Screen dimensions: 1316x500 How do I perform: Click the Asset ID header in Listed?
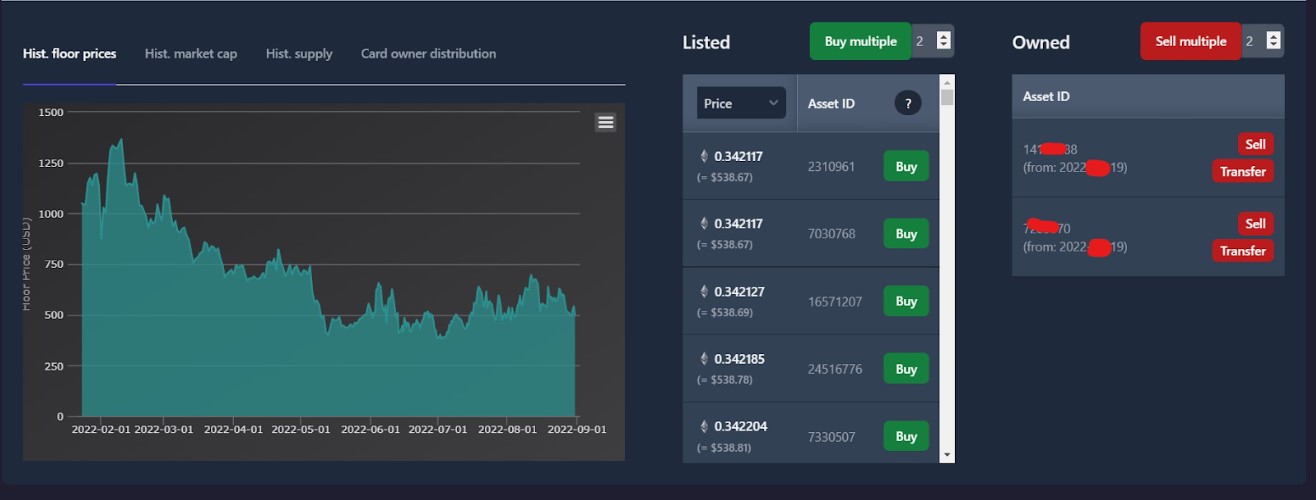click(831, 103)
